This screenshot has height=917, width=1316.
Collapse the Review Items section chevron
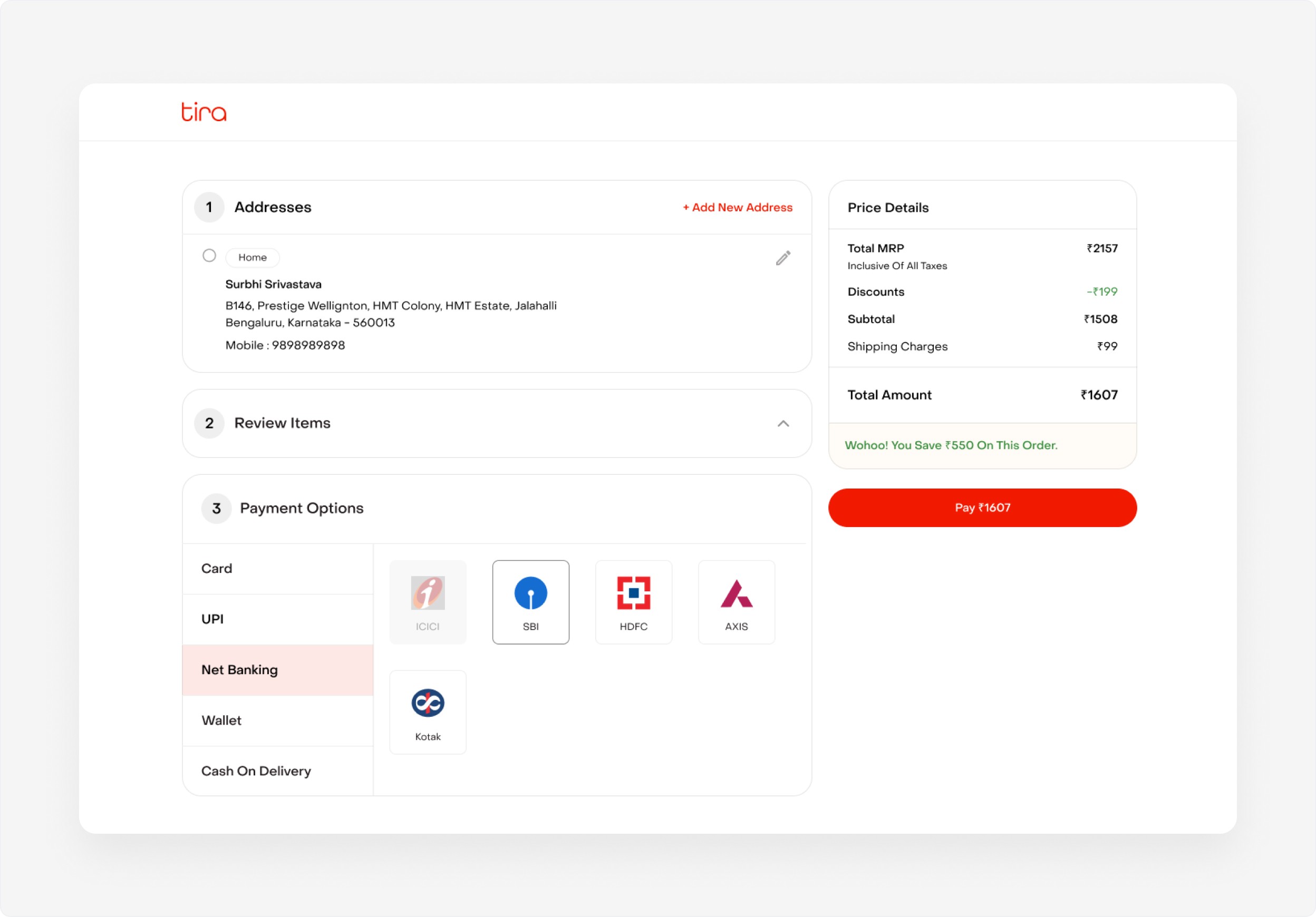[x=783, y=423]
